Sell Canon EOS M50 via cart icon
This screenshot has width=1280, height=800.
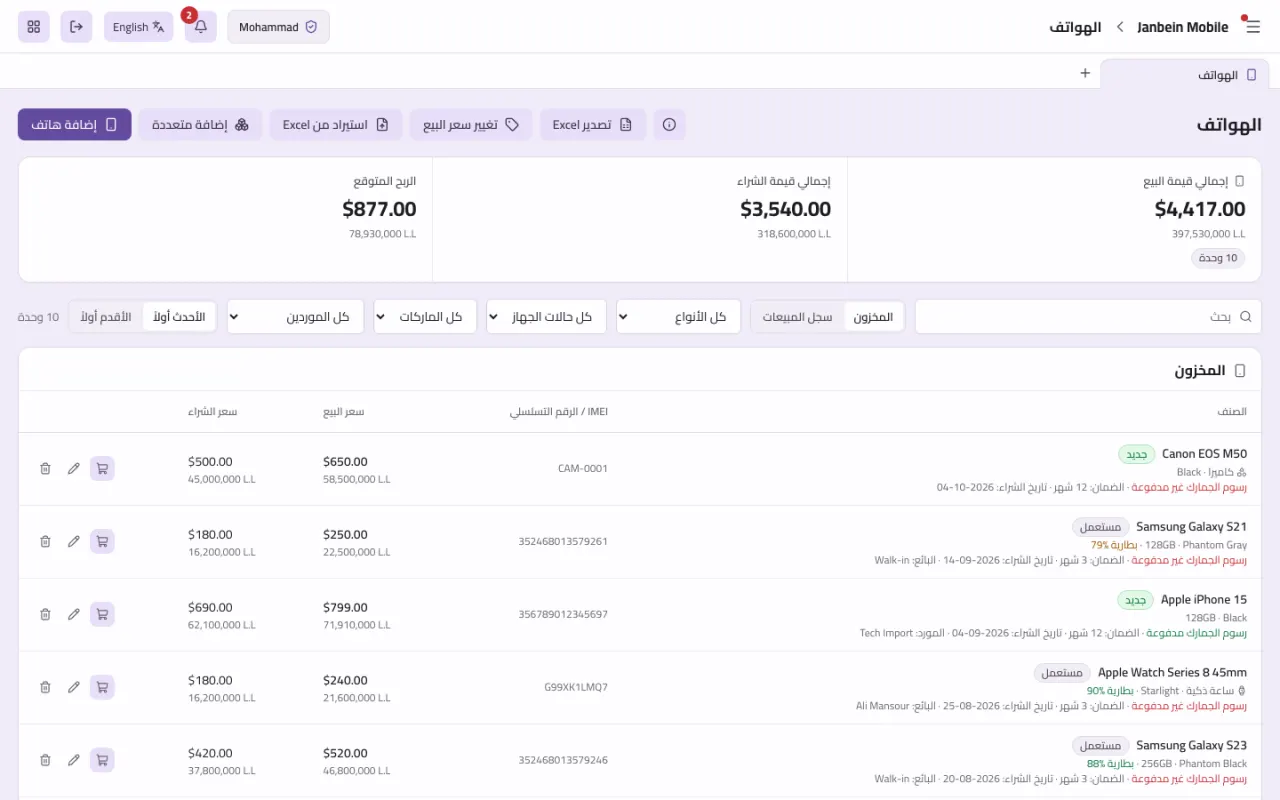[102, 468]
